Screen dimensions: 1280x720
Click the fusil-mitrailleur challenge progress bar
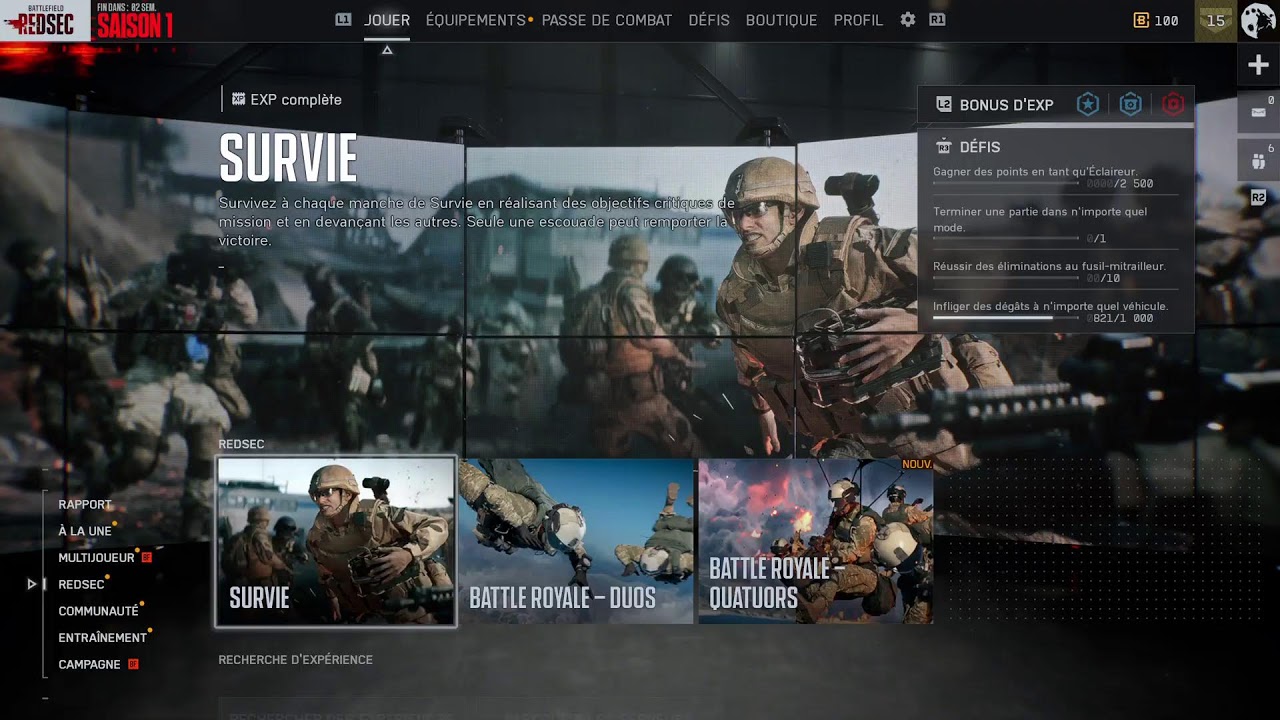point(1006,278)
